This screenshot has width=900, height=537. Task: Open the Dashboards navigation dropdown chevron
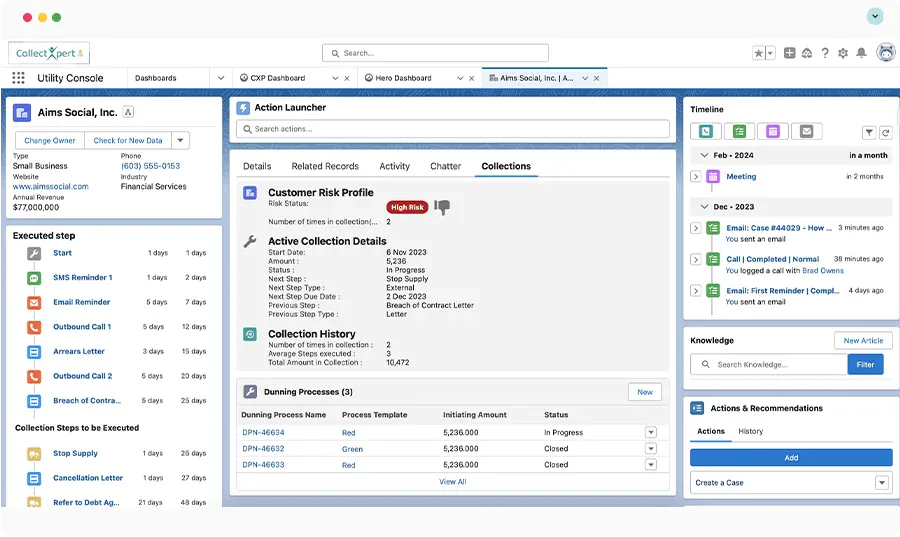220,78
